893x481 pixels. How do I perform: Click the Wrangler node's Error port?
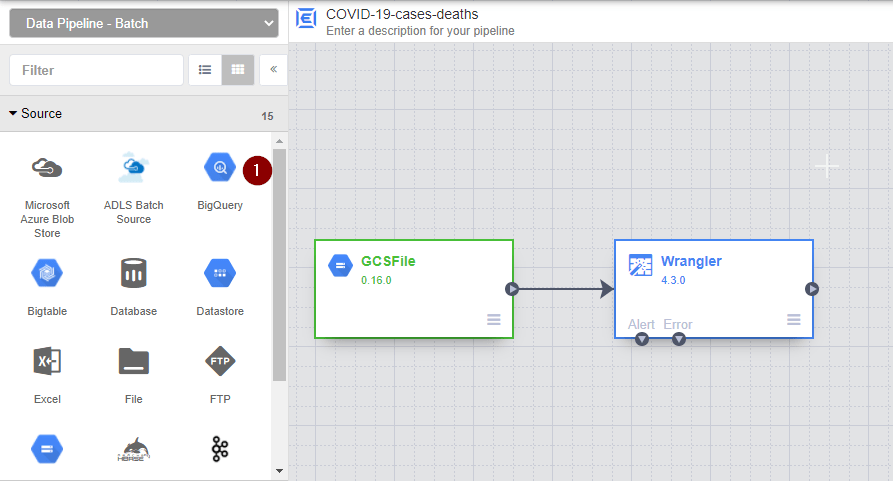tap(679, 340)
